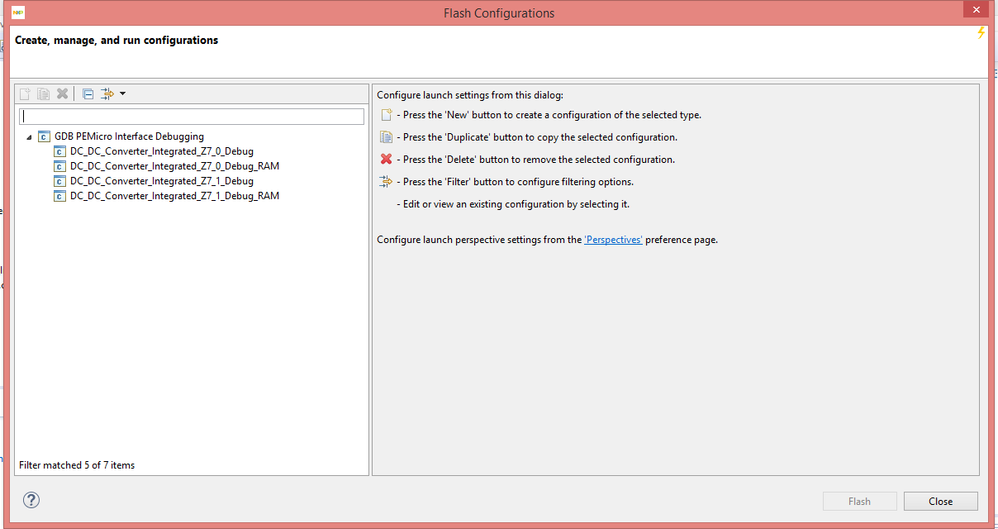The image size is (998, 529).
Task: Select the GDB PEMicro Interface Debugging category
Action: [129, 136]
